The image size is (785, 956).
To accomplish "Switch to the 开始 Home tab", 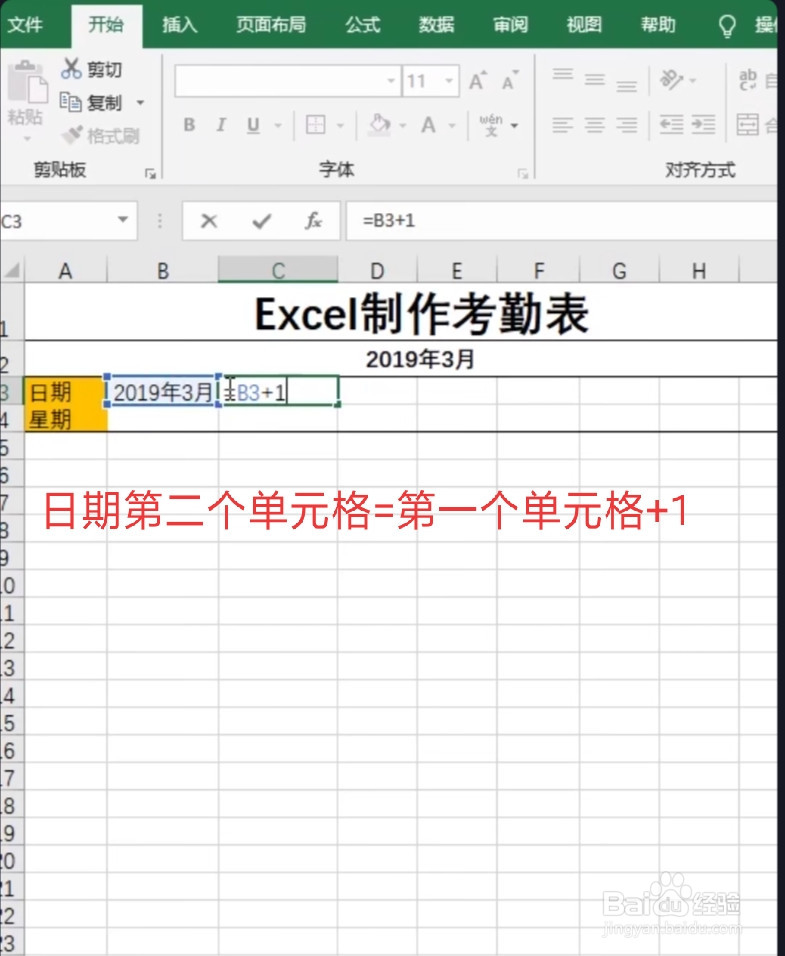I will point(106,25).
